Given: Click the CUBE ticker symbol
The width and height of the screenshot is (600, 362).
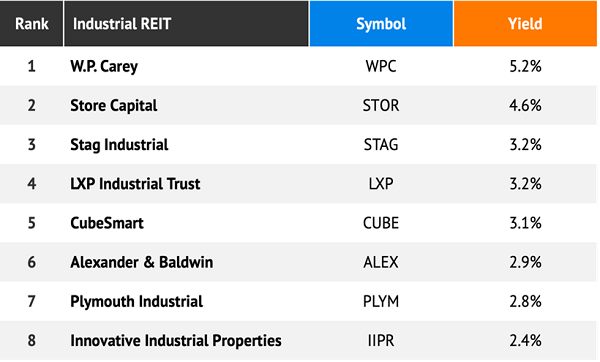Looking at the screenshot, I should click(381, 223).
